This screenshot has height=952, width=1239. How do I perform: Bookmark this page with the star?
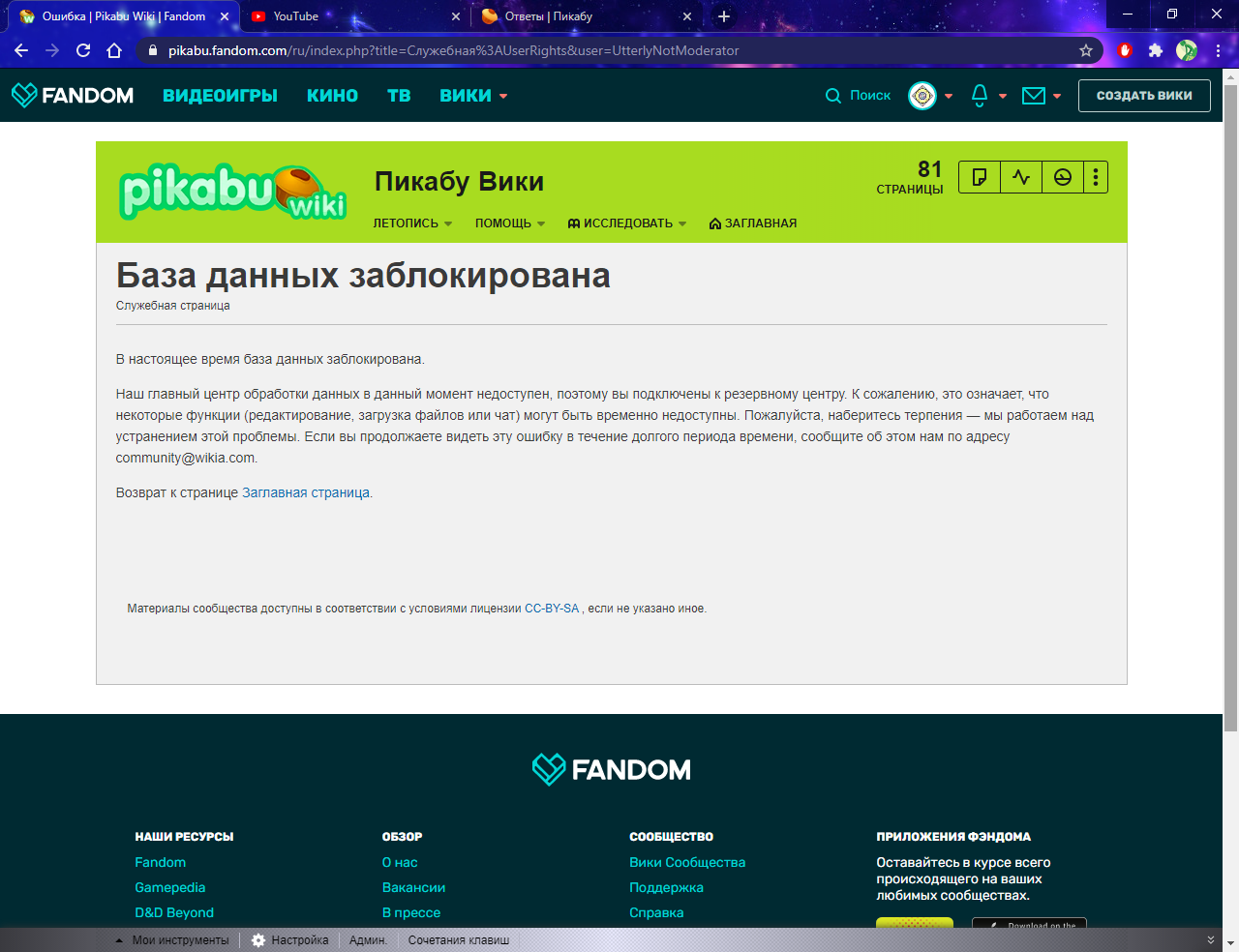tap(1086, 50)
